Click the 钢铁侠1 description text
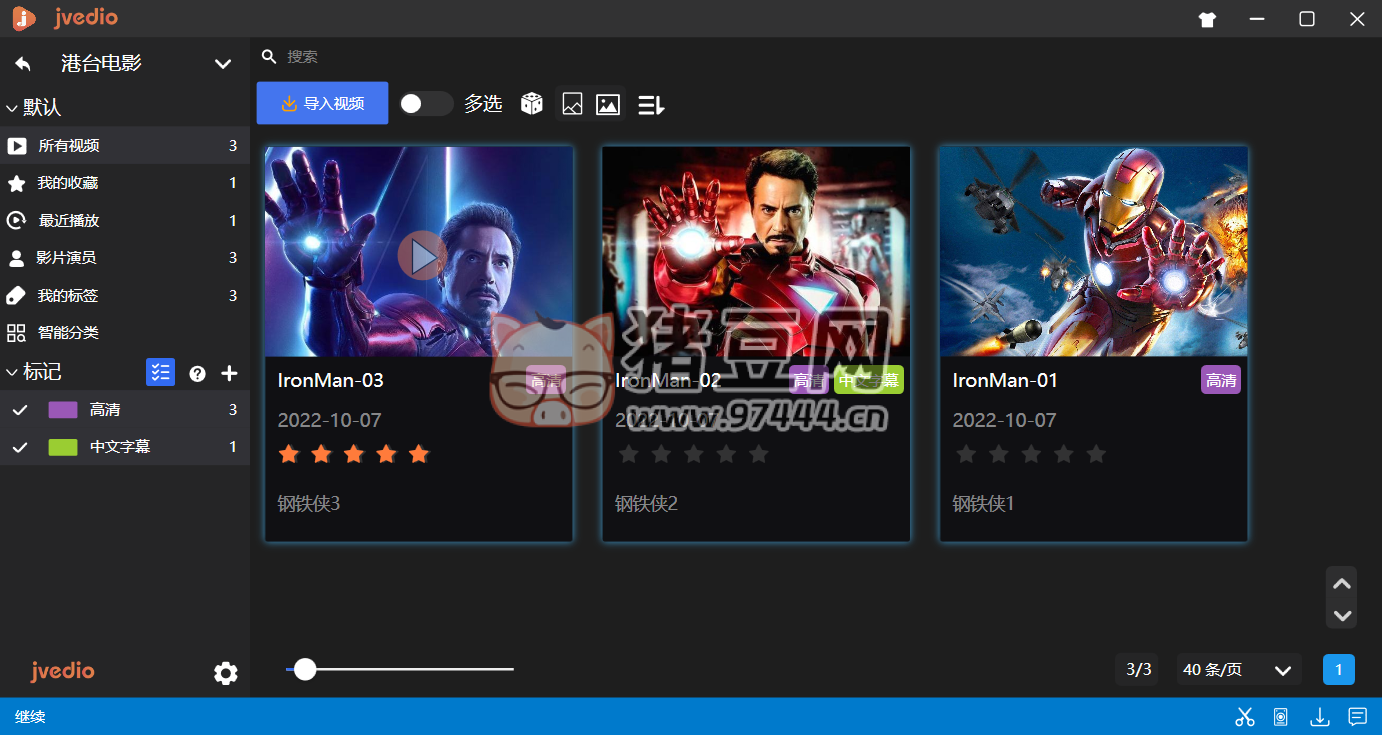This screenshot has width=1382, height=735. pos(983,503)
